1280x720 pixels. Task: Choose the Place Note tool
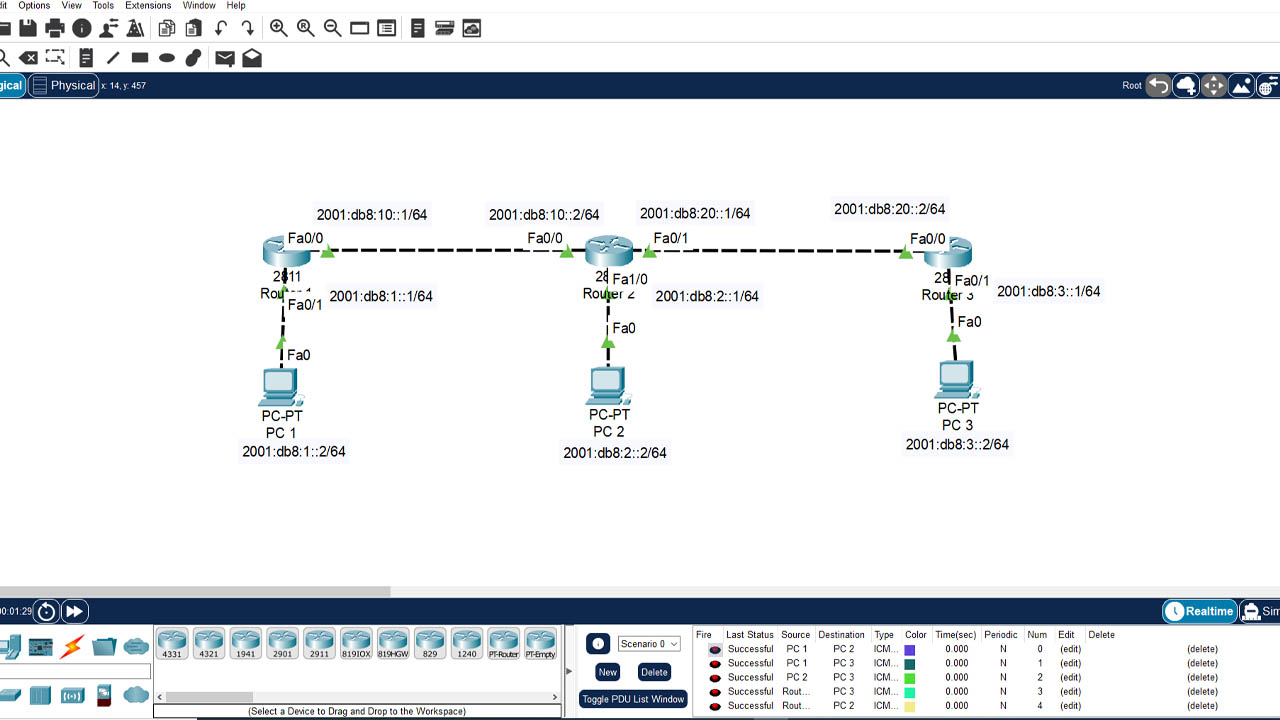pos(86,58)
